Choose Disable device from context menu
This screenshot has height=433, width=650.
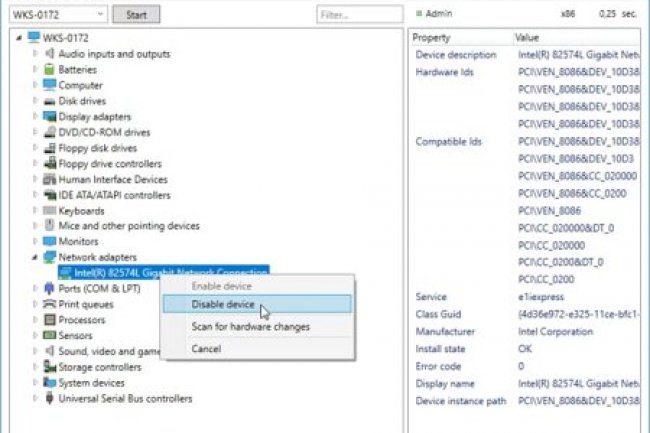click(x=223, y=304)
